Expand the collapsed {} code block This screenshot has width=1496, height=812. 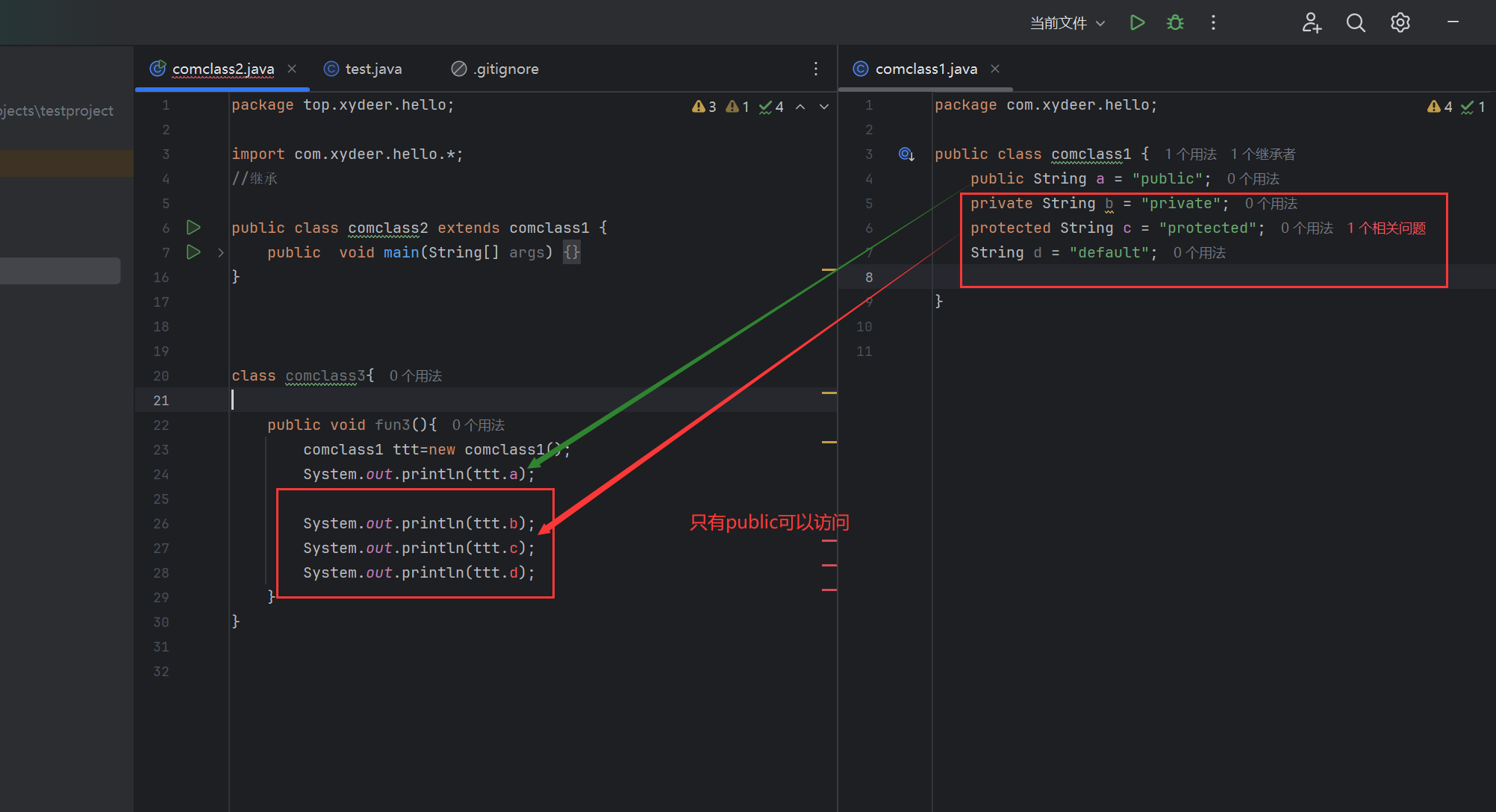tap(571, 252)
